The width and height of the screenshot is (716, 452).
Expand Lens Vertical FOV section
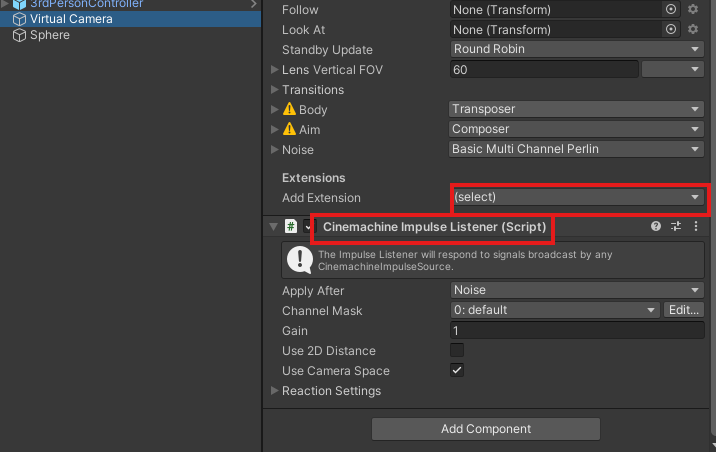(274, 69)
